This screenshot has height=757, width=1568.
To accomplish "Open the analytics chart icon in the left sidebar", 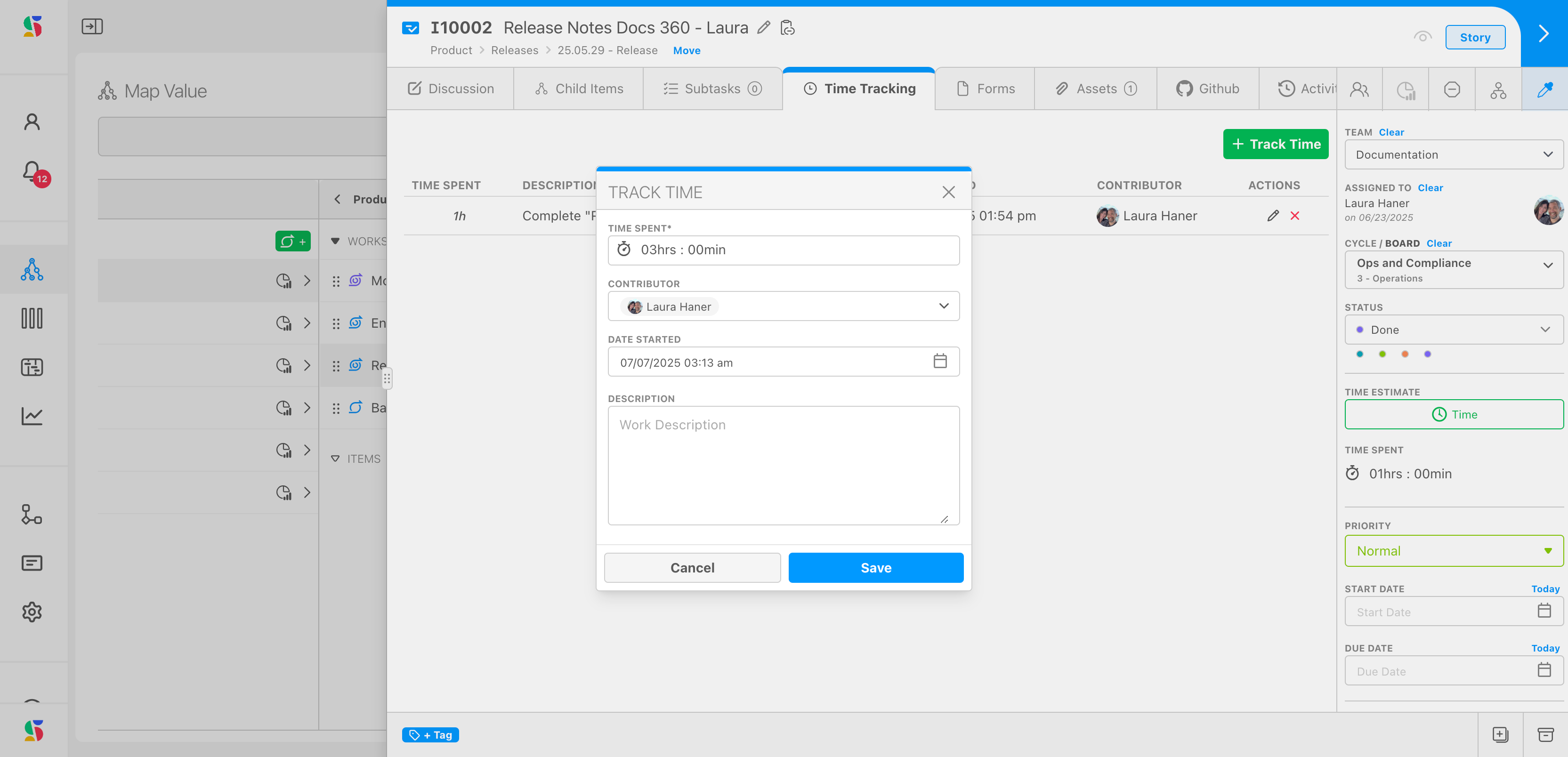I will 32,416.
